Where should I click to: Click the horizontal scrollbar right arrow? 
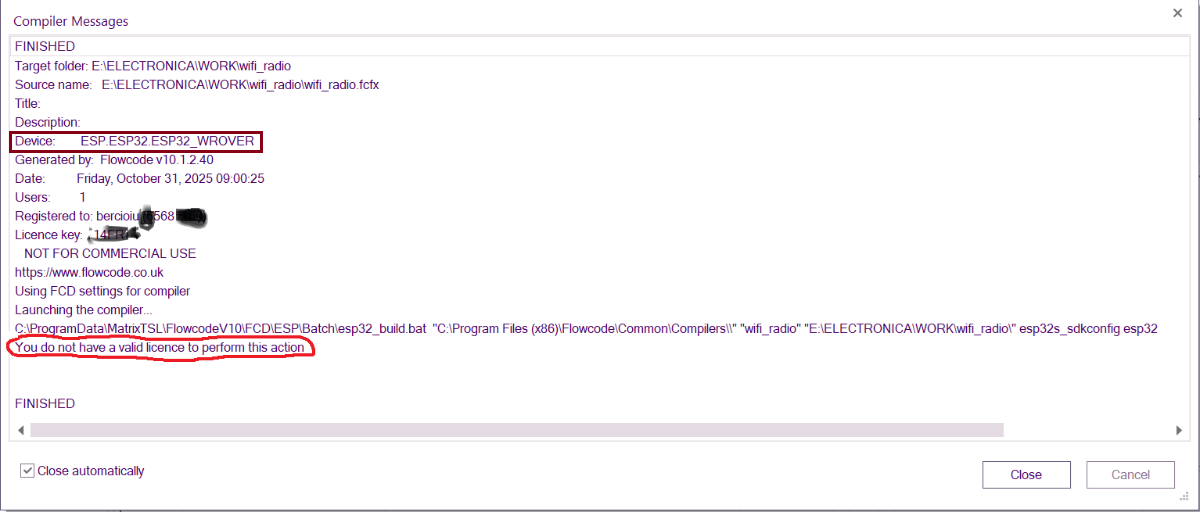pyautogui.click(x=1179, y=430)
